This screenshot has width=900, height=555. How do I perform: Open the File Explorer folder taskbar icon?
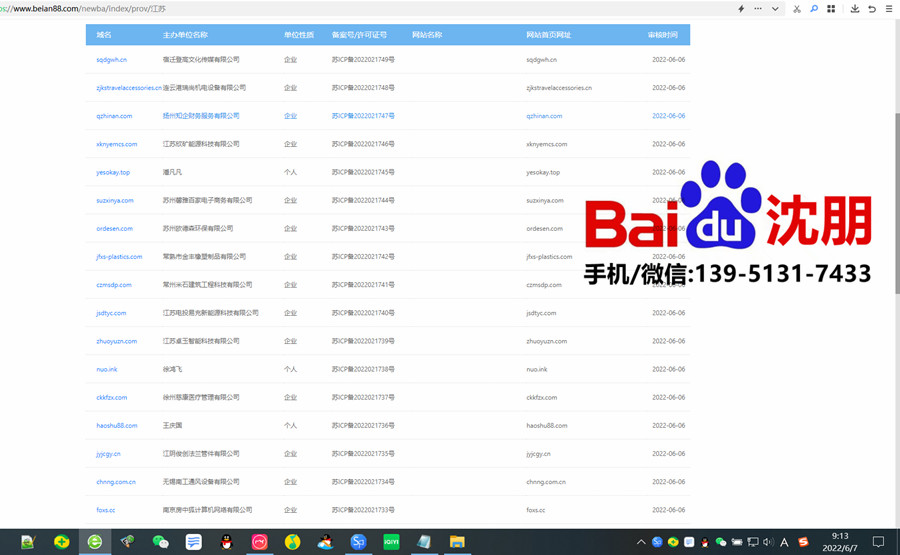457,542
